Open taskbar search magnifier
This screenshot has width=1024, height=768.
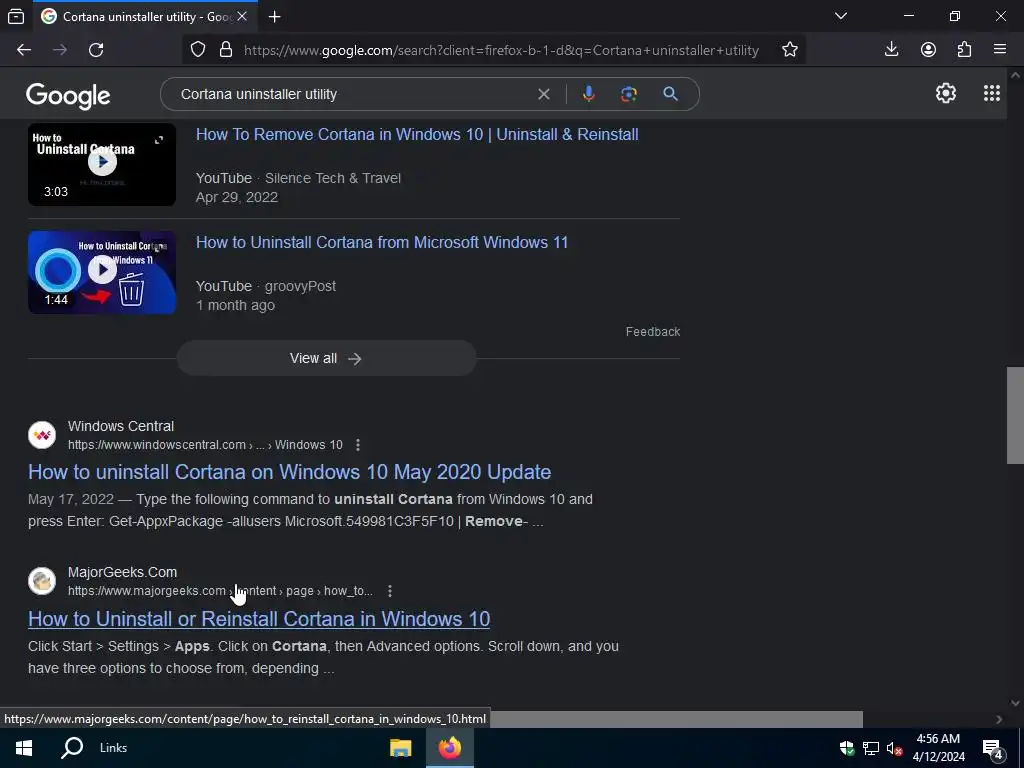[x=72, y=748]
